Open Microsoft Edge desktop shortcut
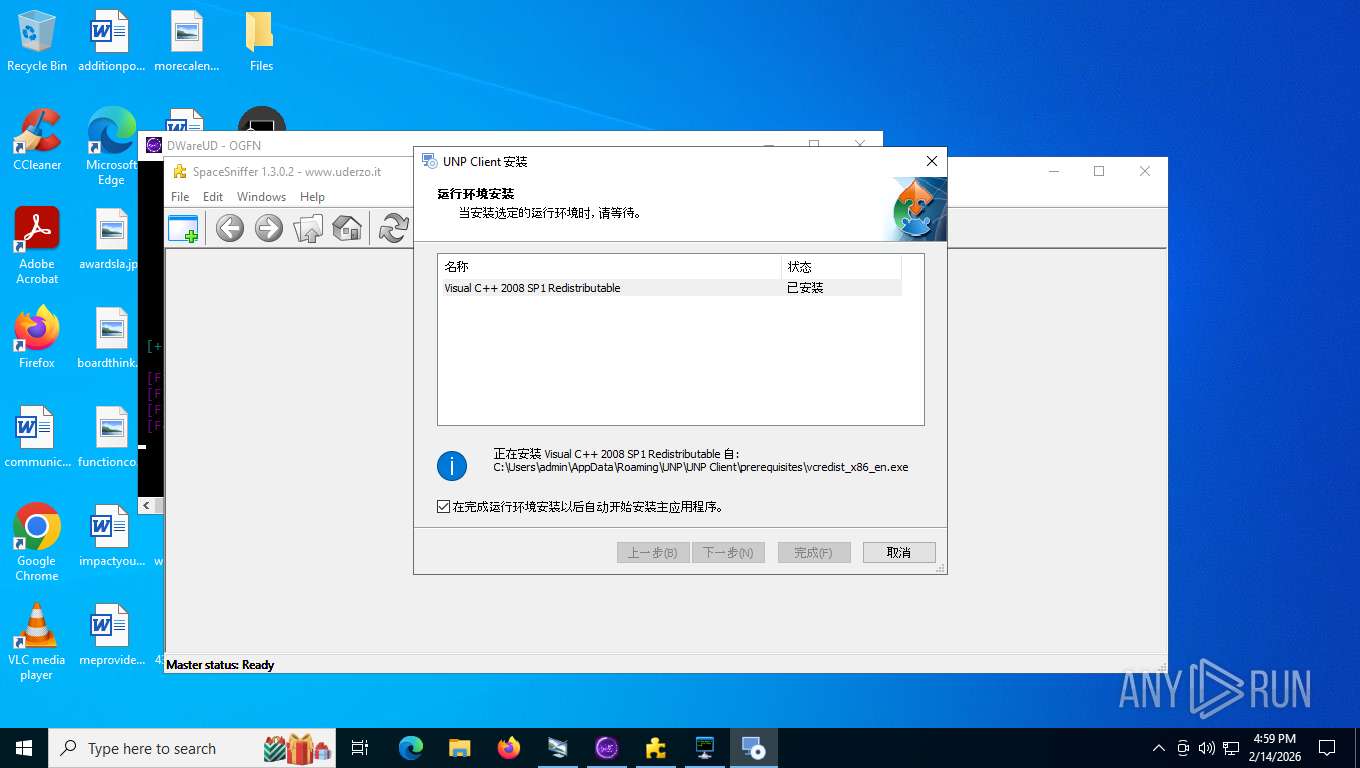The image size is (1360, 768). 111,147
